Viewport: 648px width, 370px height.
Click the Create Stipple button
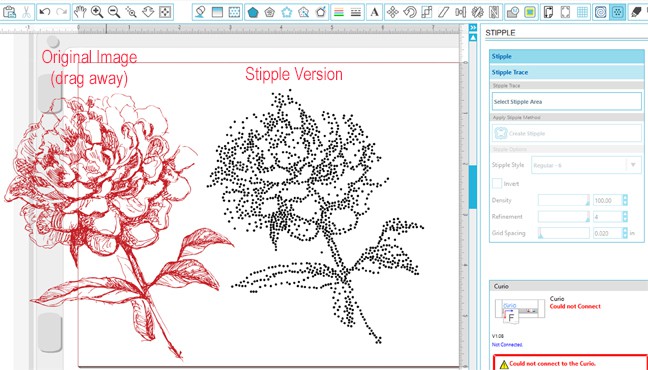pyautogui.click(x=567, y=134)
